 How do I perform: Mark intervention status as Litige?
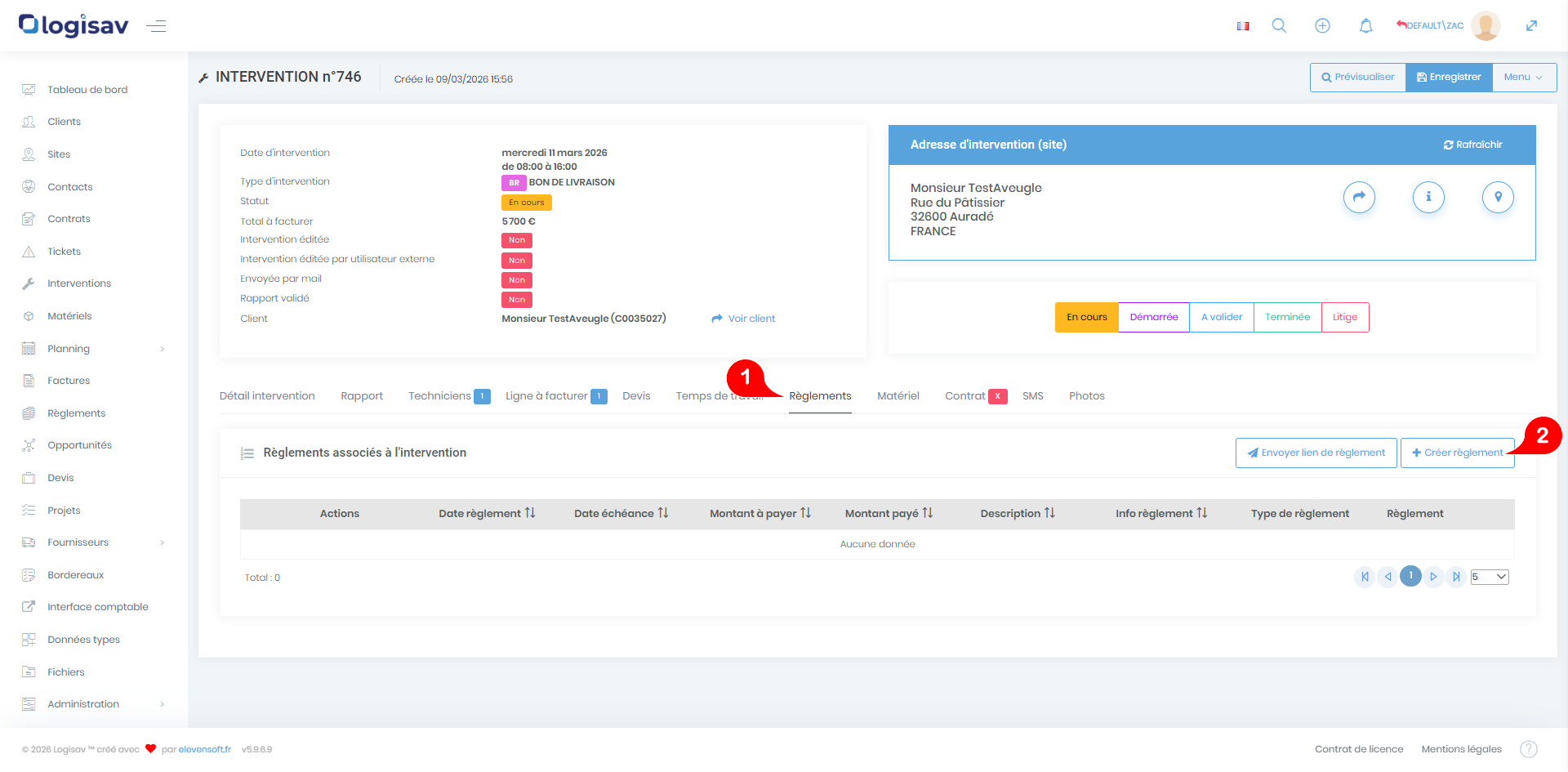(1344, 317)
